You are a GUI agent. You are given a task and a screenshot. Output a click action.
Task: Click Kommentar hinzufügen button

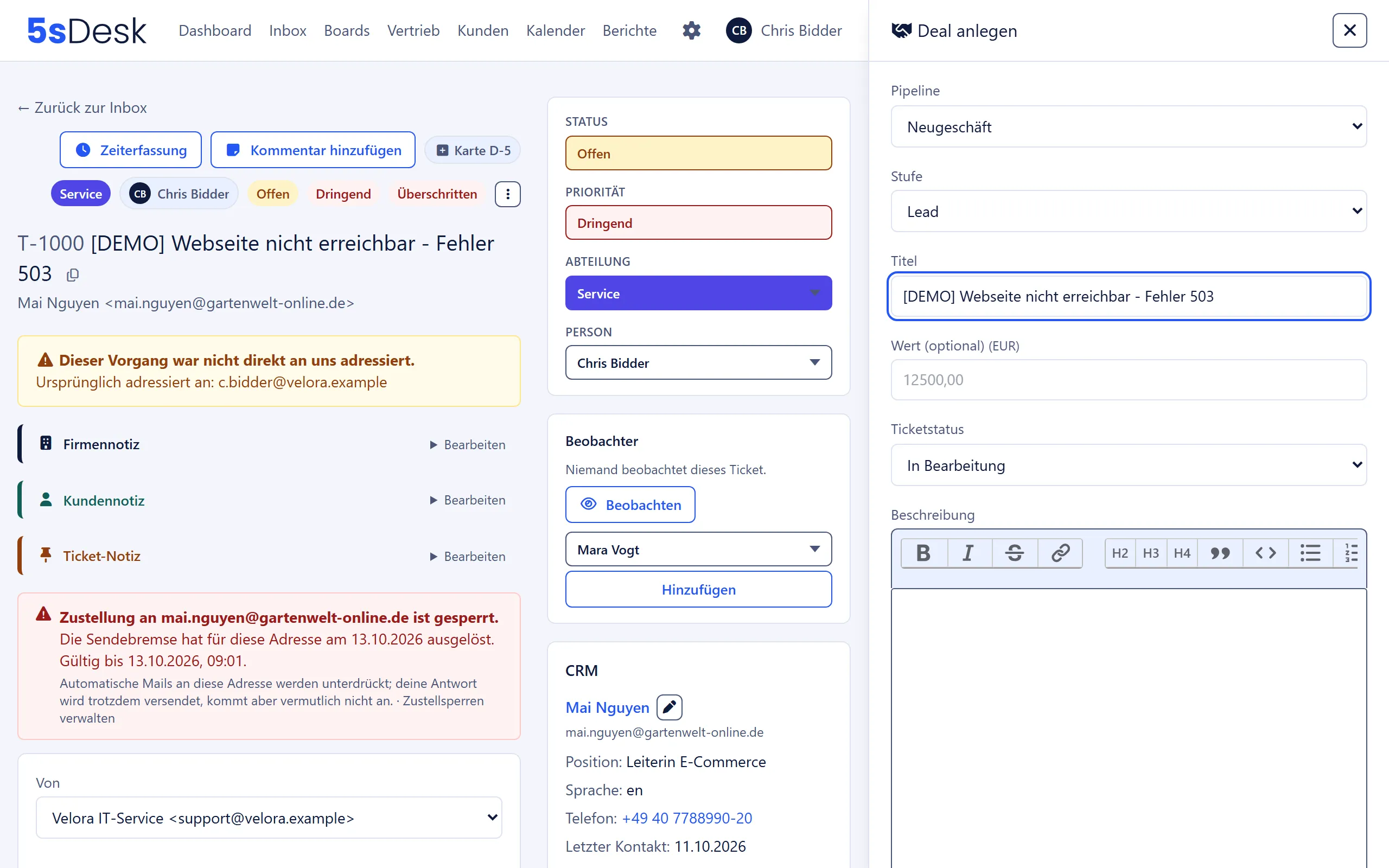[313, 150]
